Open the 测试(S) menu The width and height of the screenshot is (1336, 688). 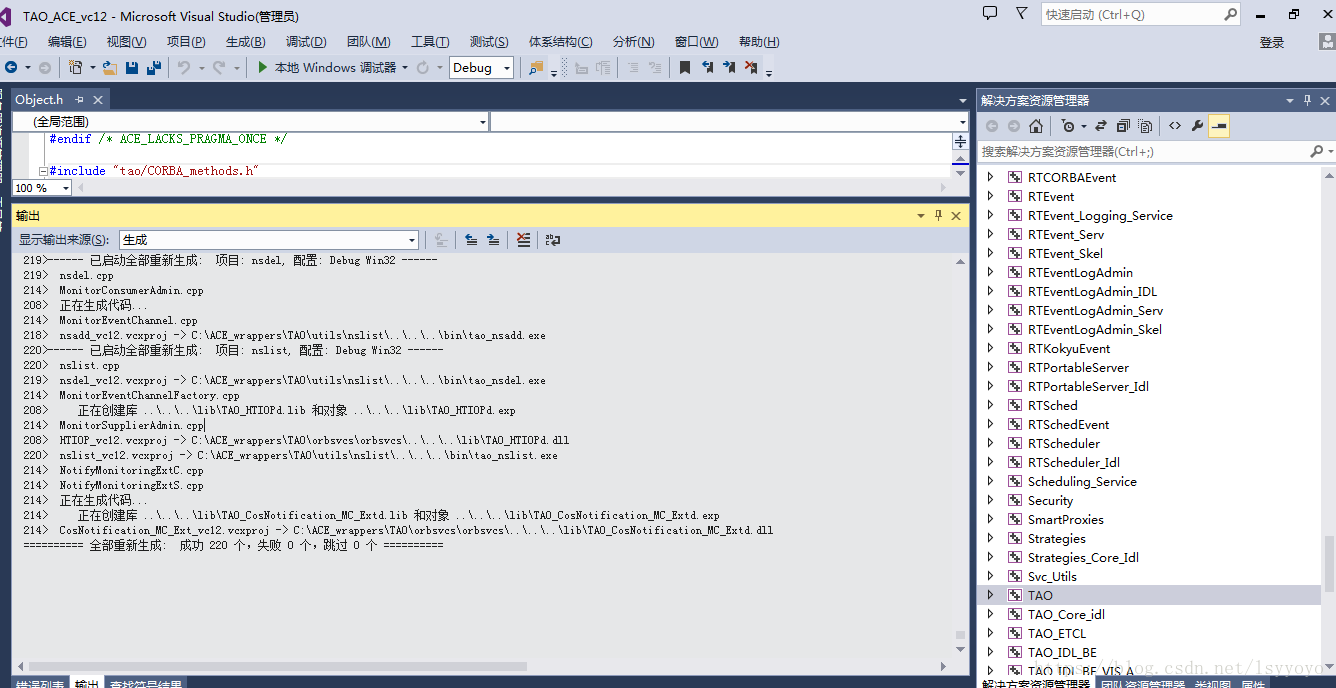pos(489,42)
